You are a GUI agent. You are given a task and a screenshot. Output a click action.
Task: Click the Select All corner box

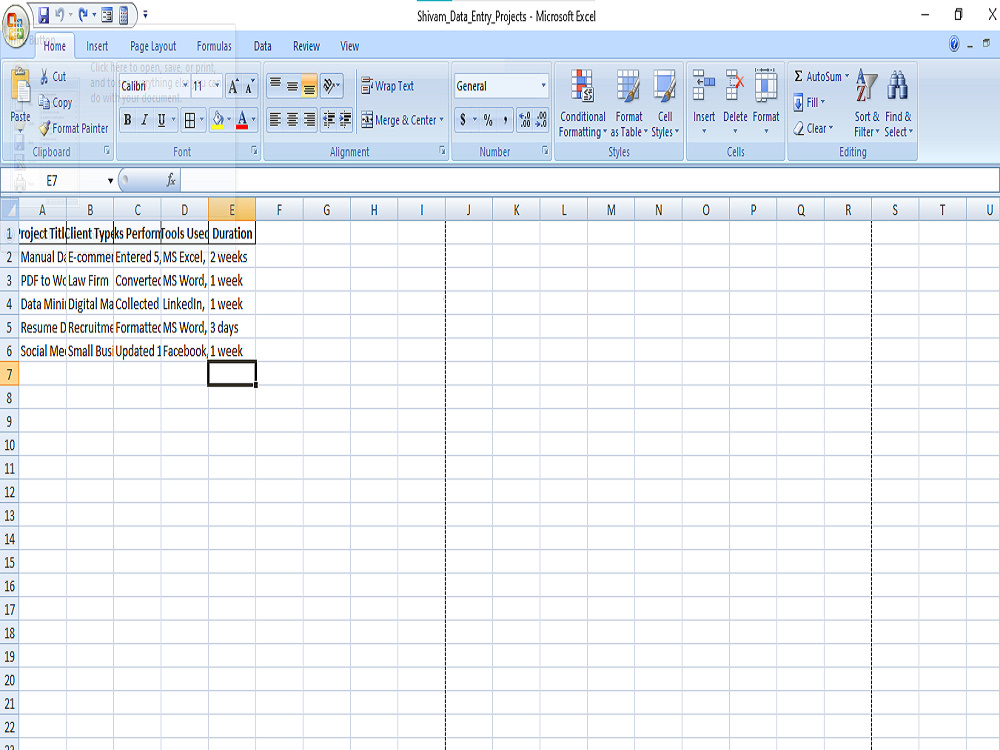click(x=9, y=209)
